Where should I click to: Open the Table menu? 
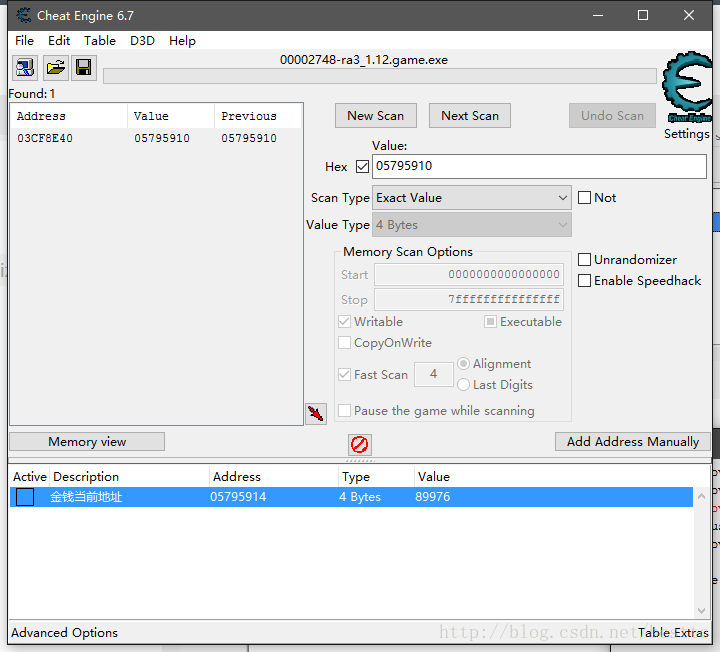coord(100,41)
